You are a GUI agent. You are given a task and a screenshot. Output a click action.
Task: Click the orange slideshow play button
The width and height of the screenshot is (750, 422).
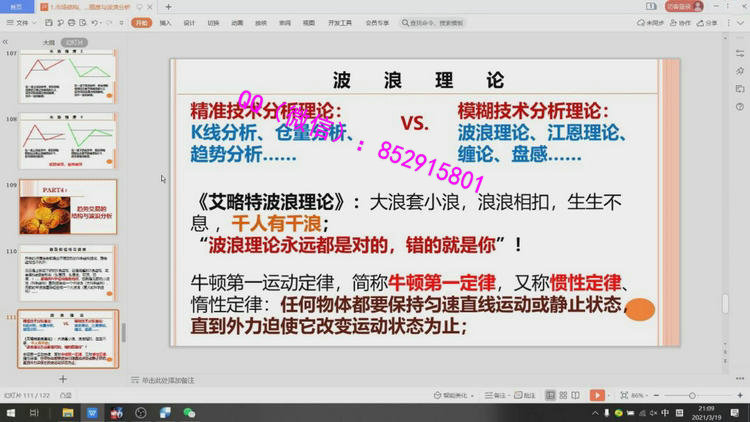coord(597,396)
